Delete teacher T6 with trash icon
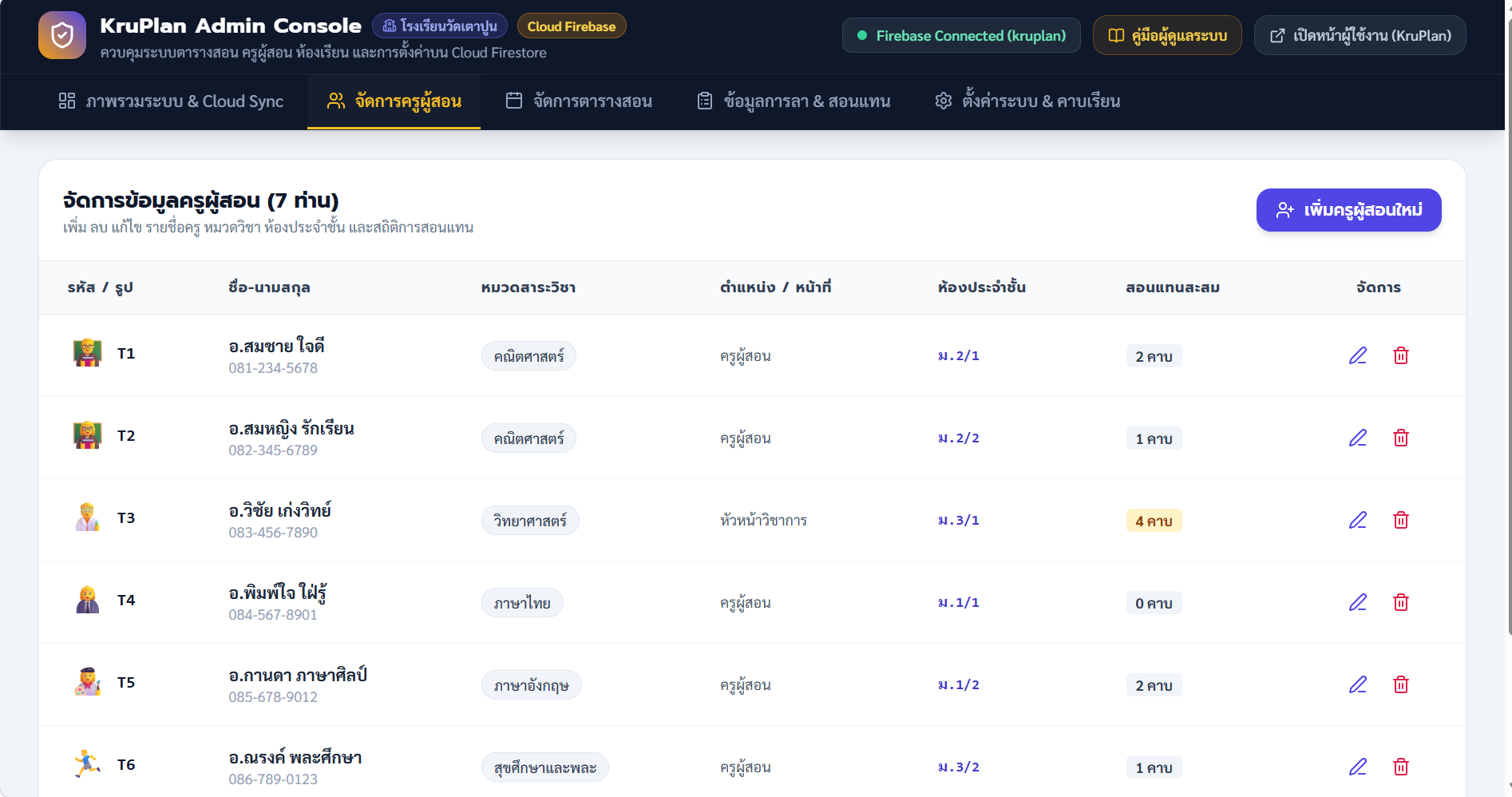The height and width of the screenshot is (797, 1512). click(x=1401, y=767)
